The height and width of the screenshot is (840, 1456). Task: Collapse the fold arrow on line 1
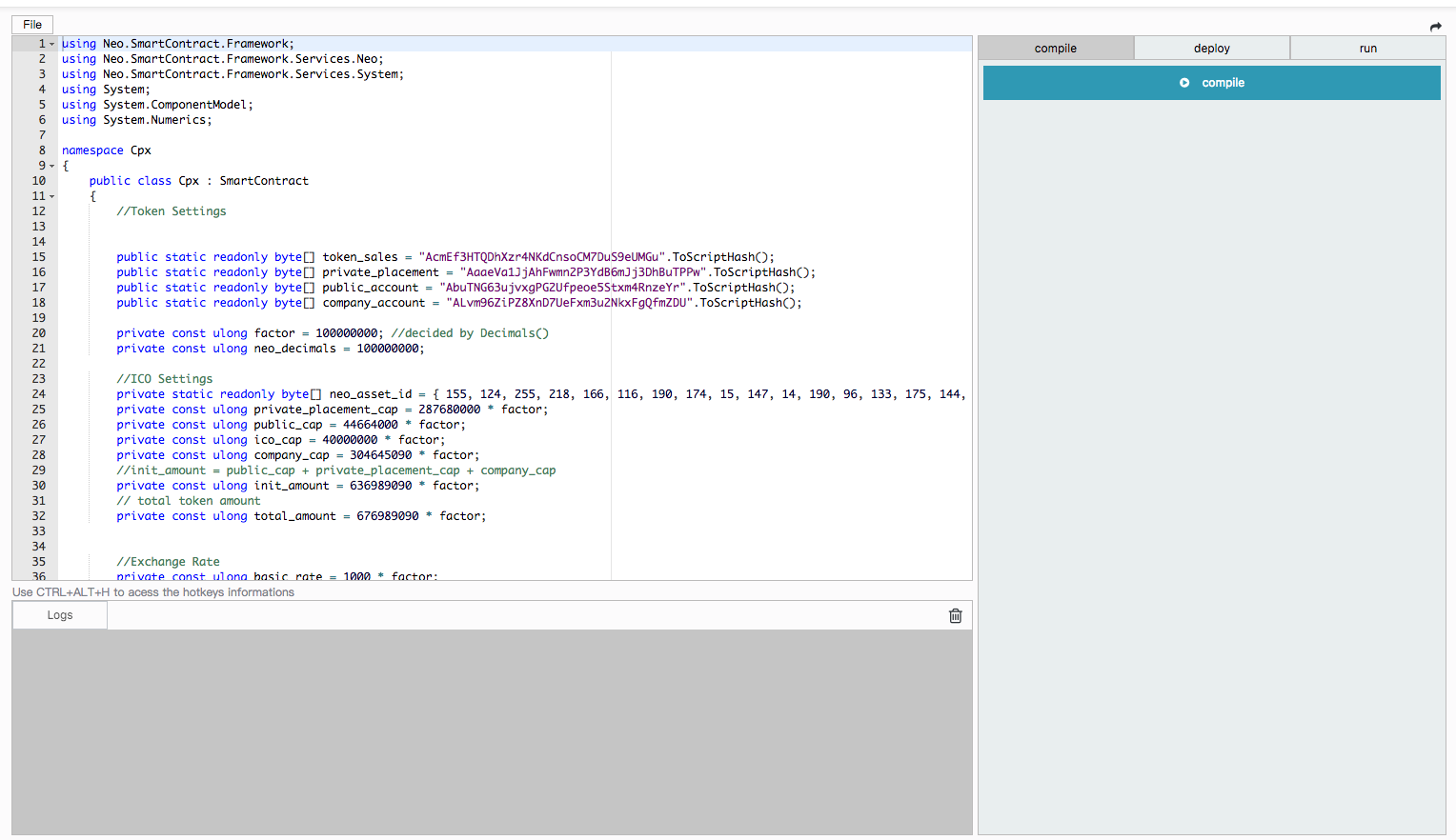pyautogui.click(x=52, y=45)
